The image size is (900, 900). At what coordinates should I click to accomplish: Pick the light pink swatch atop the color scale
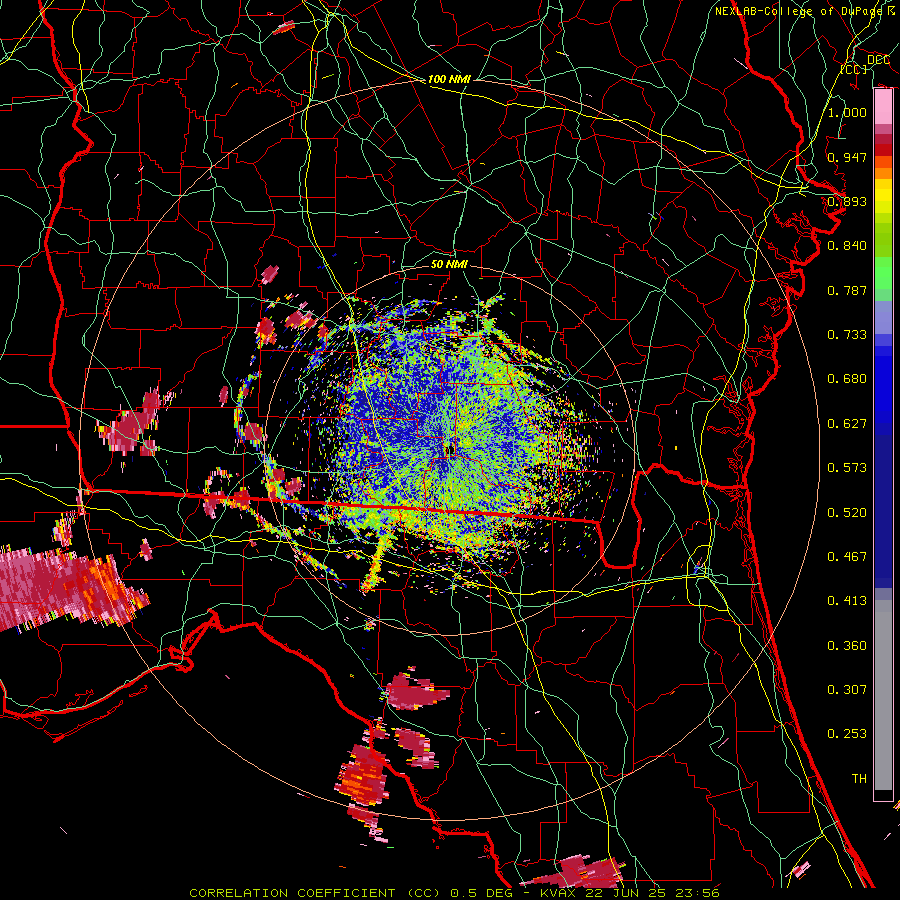(883, 107)
